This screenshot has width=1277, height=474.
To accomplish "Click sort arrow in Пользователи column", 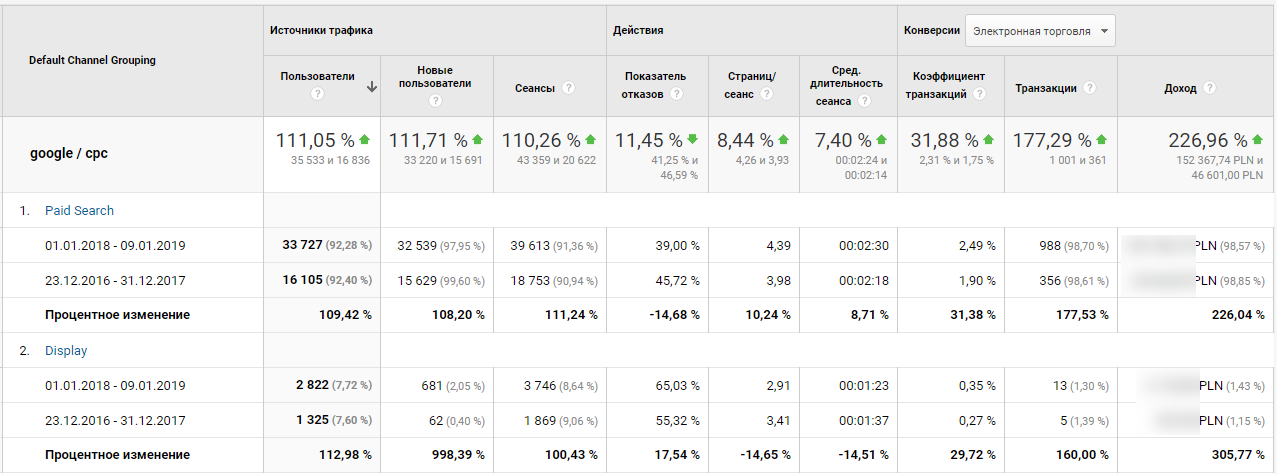I will pyautogui.click(x=372, y=87).
